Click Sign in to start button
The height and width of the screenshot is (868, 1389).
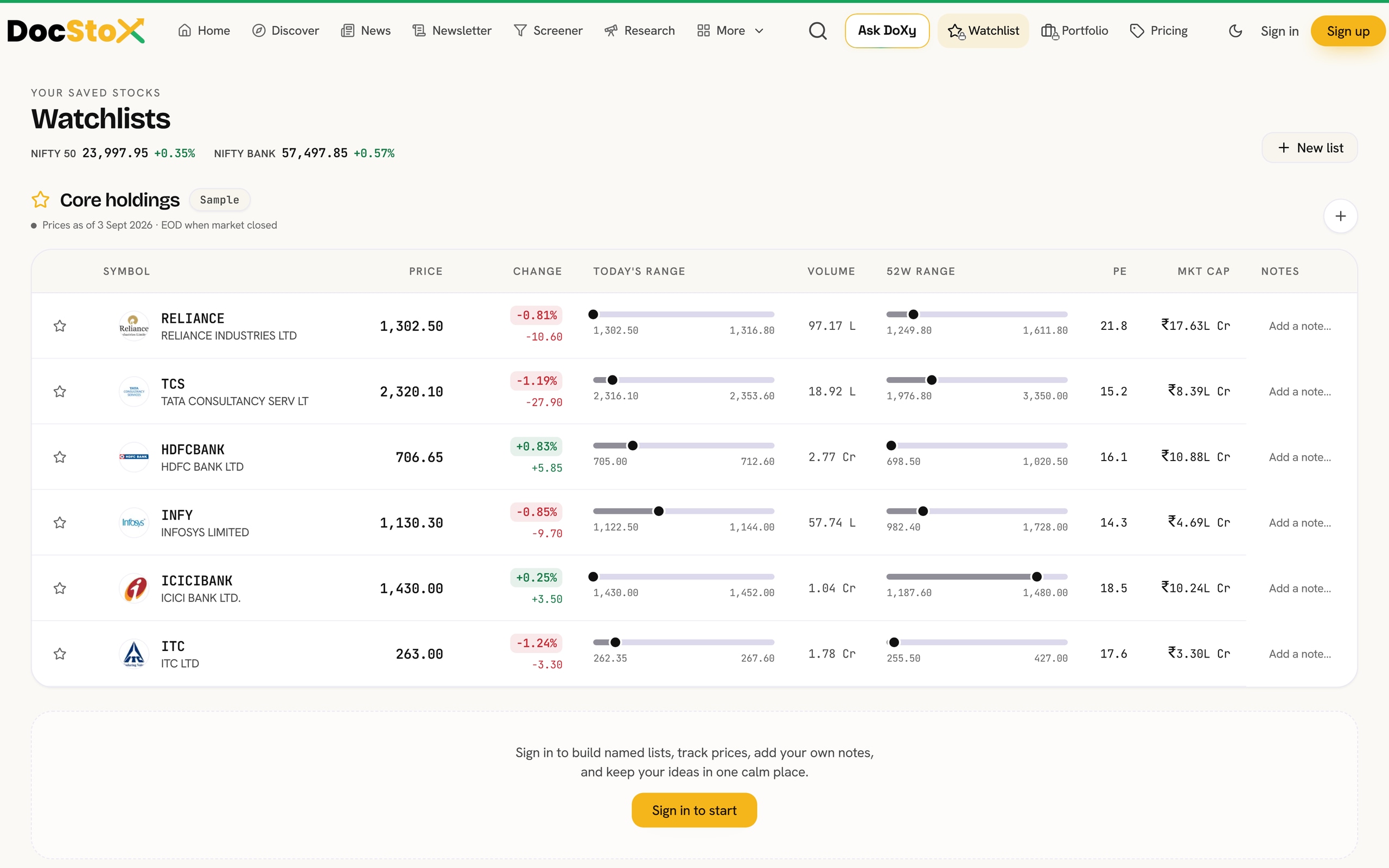pos(694,810)
